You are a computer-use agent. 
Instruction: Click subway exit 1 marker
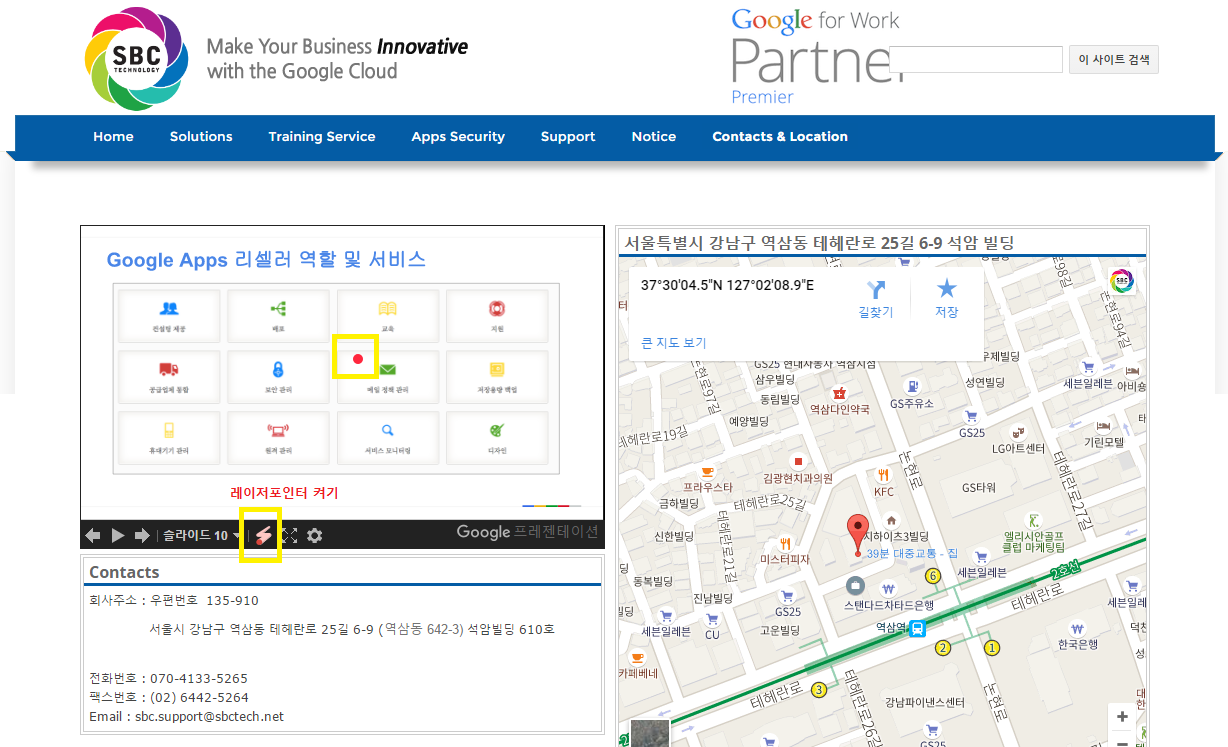pos(992,648)
